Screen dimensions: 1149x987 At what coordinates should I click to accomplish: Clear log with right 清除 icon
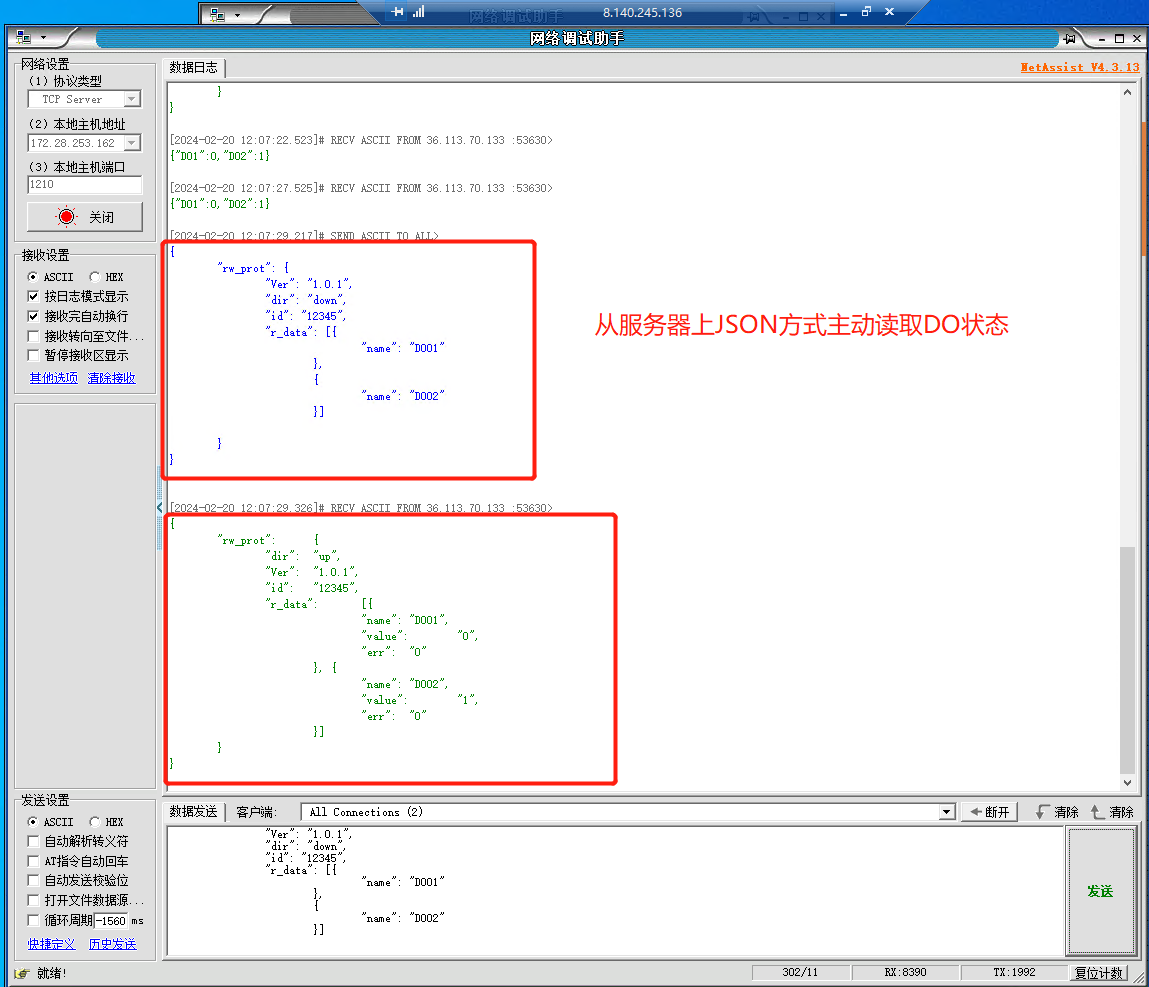1100,812
